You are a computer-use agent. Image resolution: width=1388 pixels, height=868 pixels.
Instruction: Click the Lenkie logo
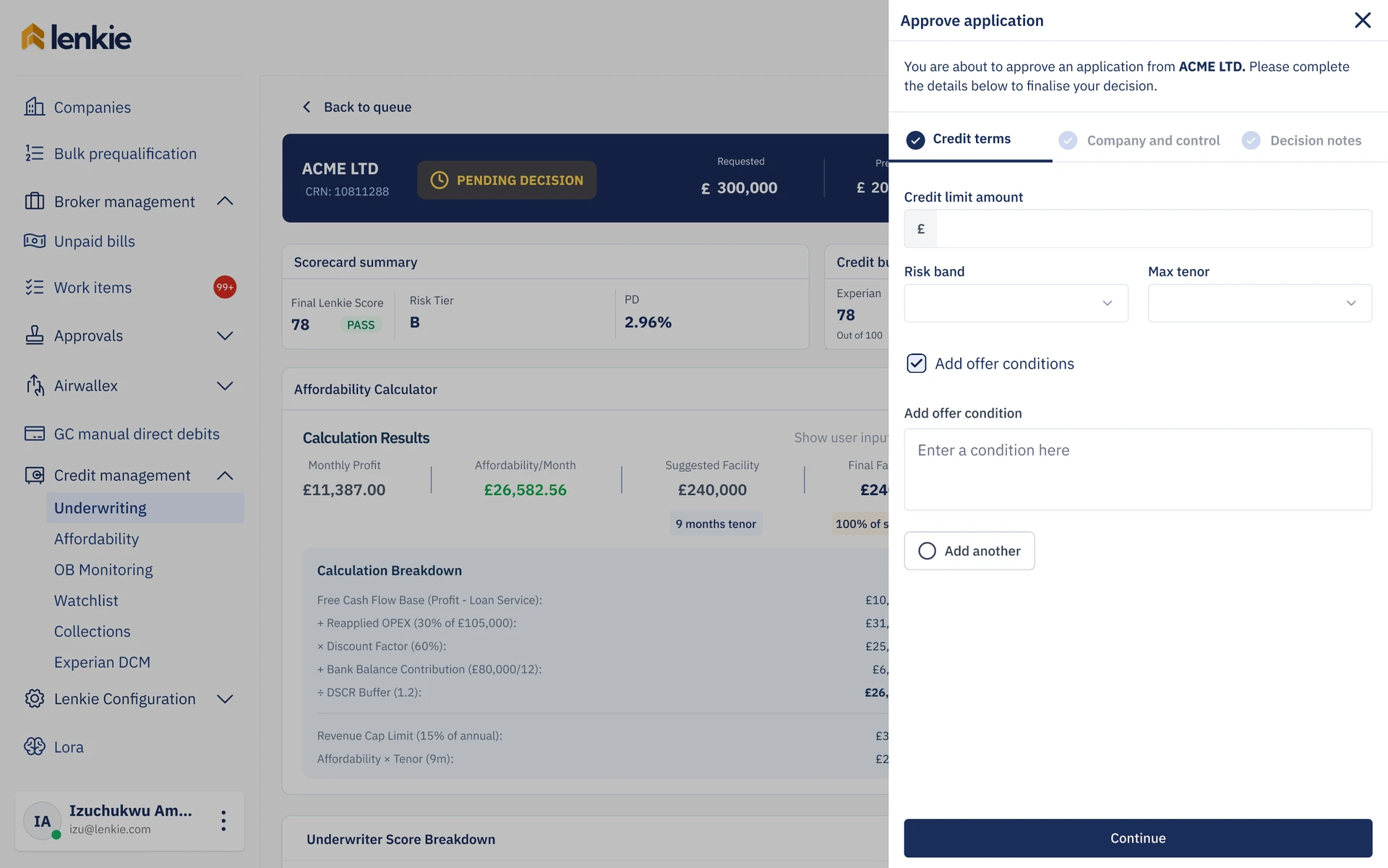(76, 37)
